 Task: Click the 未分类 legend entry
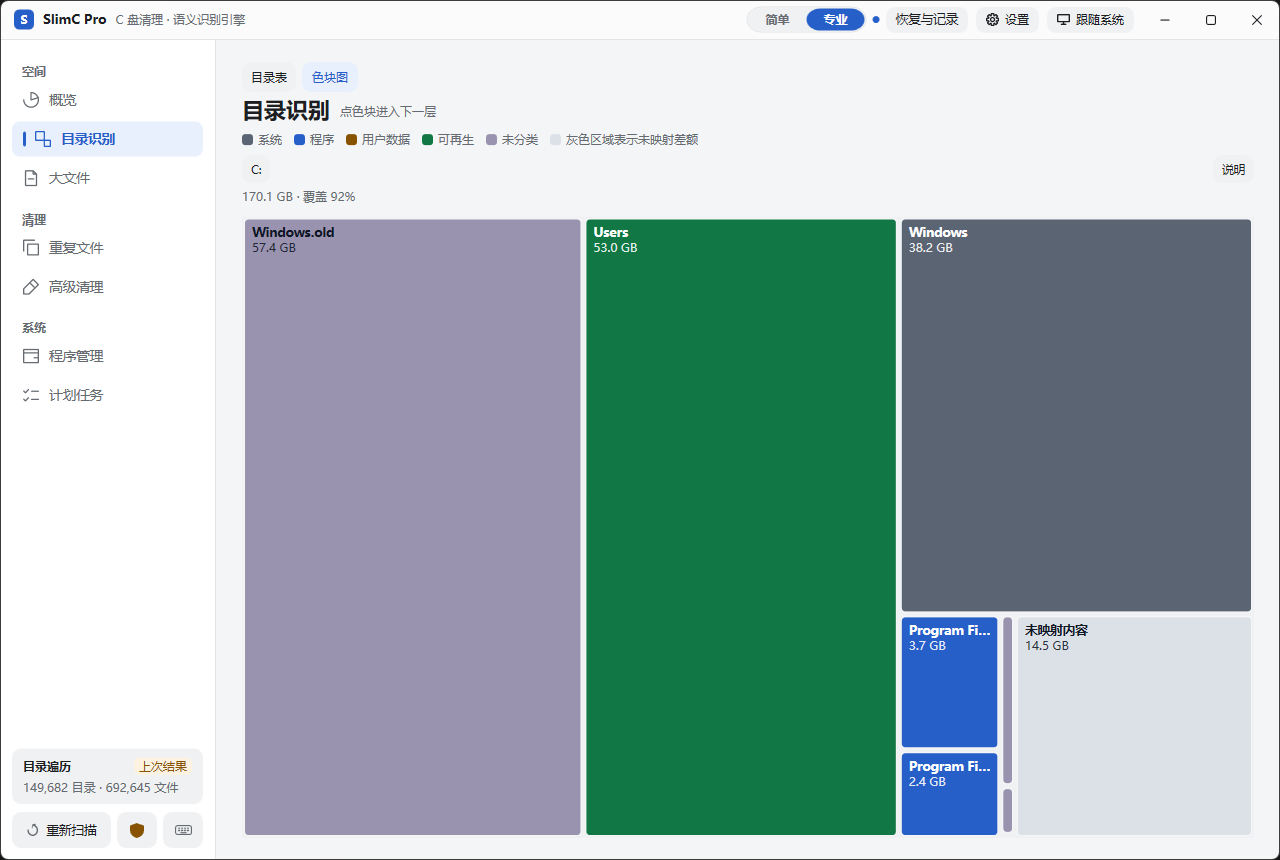tap(512, 140)
